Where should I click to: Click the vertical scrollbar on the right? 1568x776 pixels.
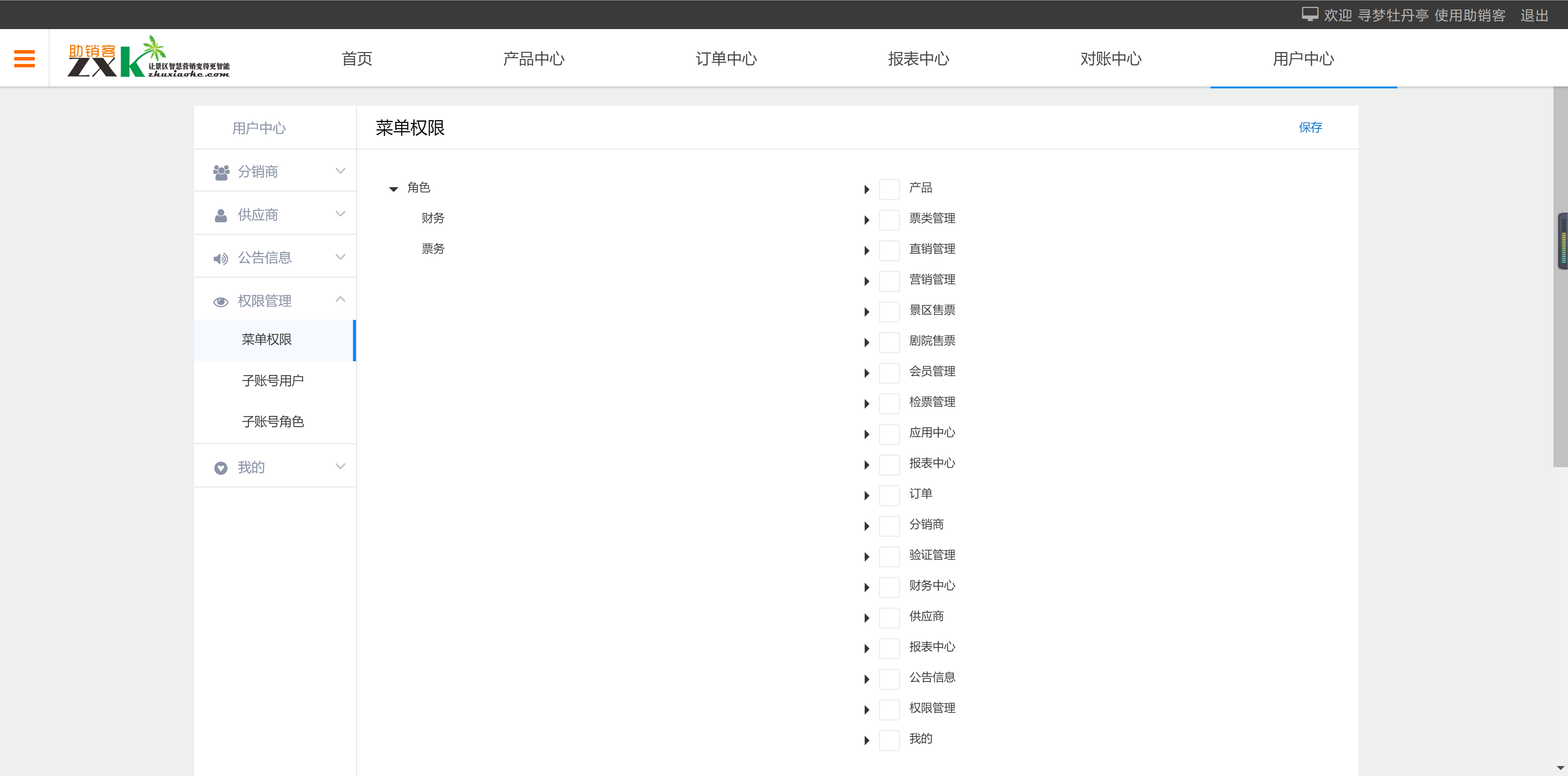click(x=1561, y=240)
